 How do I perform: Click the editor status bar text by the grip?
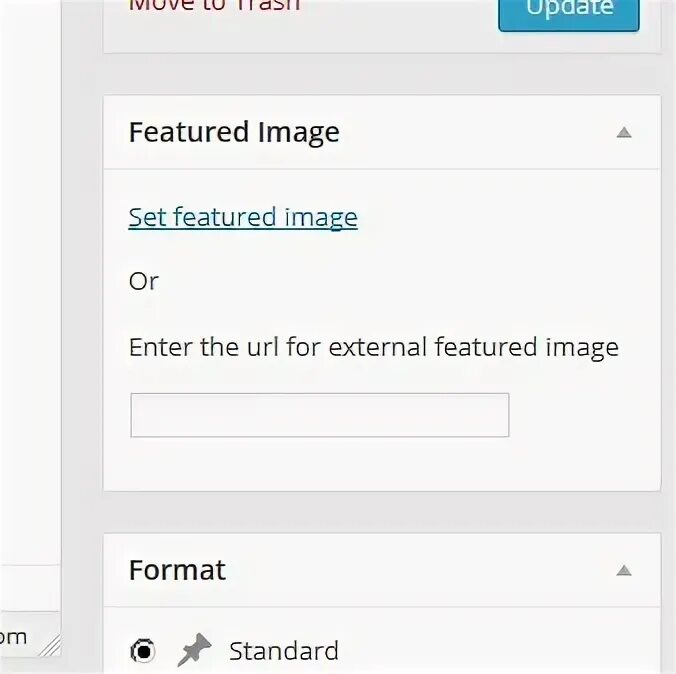point(13,637)
